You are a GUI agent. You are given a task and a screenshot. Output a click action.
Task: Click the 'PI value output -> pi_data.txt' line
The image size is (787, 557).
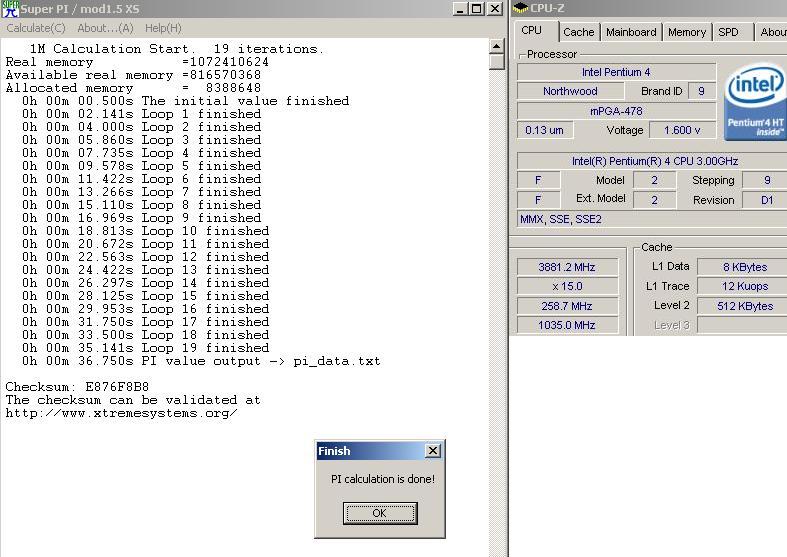201,361
